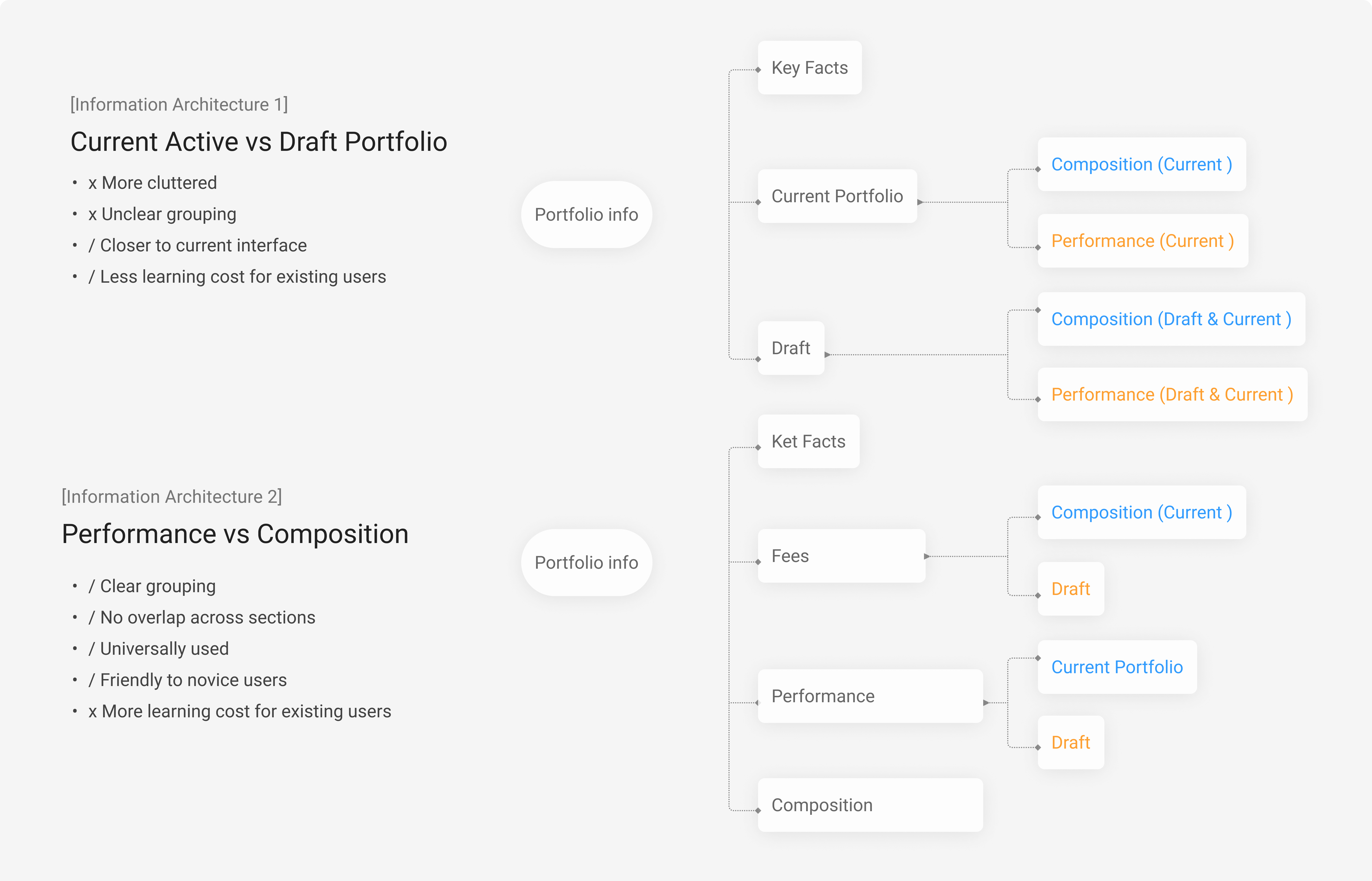The image size is (1372, 881).
Task: Click the "Current Active vs Draft Portfolio" heading
Action: 258,142
